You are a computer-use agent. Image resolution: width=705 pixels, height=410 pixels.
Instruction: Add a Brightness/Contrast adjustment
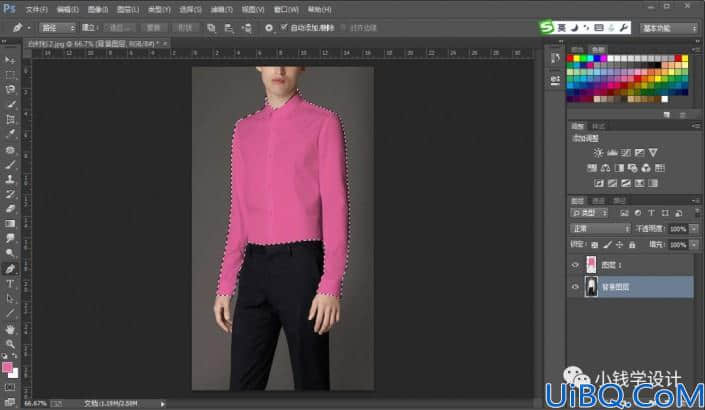tap(598, 153)
